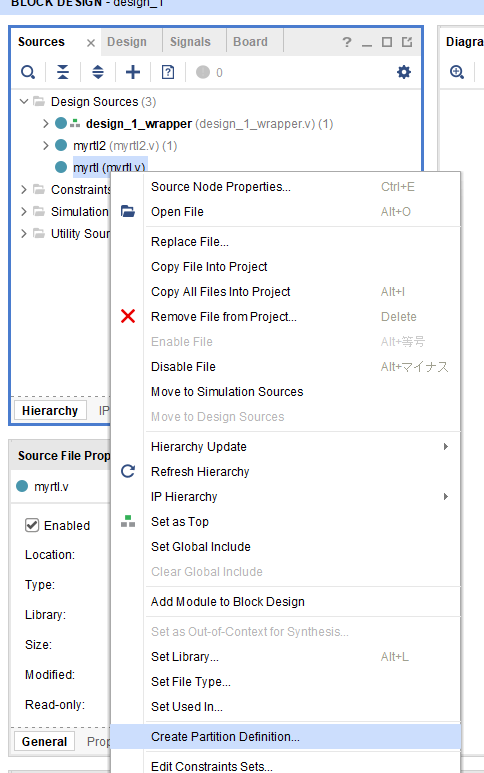Collapse all sources using the collapse icon
This screenshot has width=484, height=773.
[63, 72]
